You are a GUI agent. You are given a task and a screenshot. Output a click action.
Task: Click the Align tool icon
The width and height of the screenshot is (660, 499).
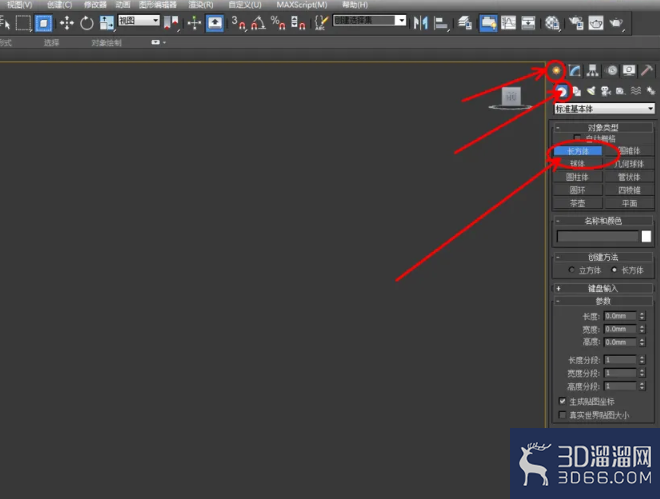coord(441,23)
